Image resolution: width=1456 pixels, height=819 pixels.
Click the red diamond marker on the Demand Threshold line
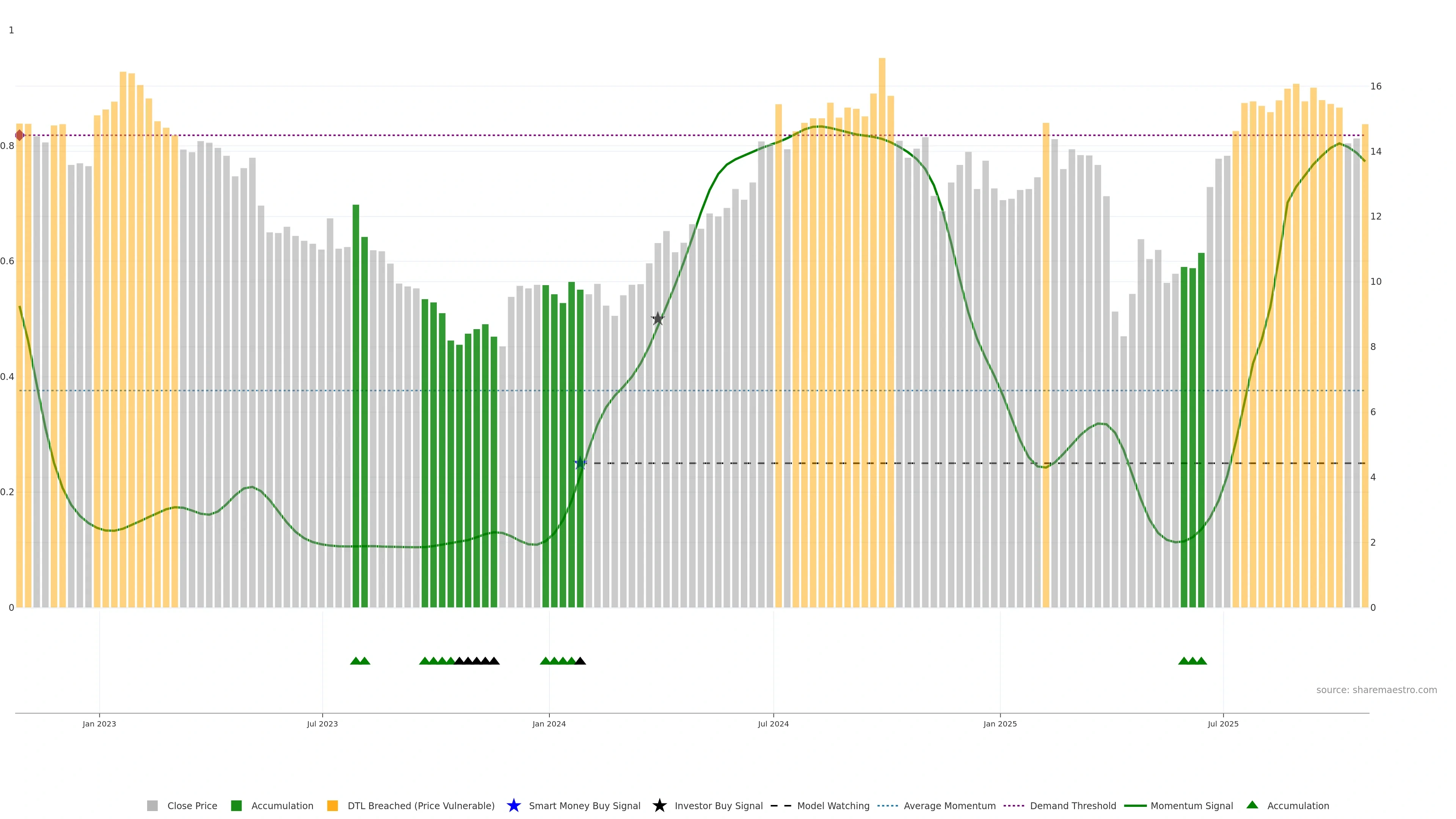20,136
